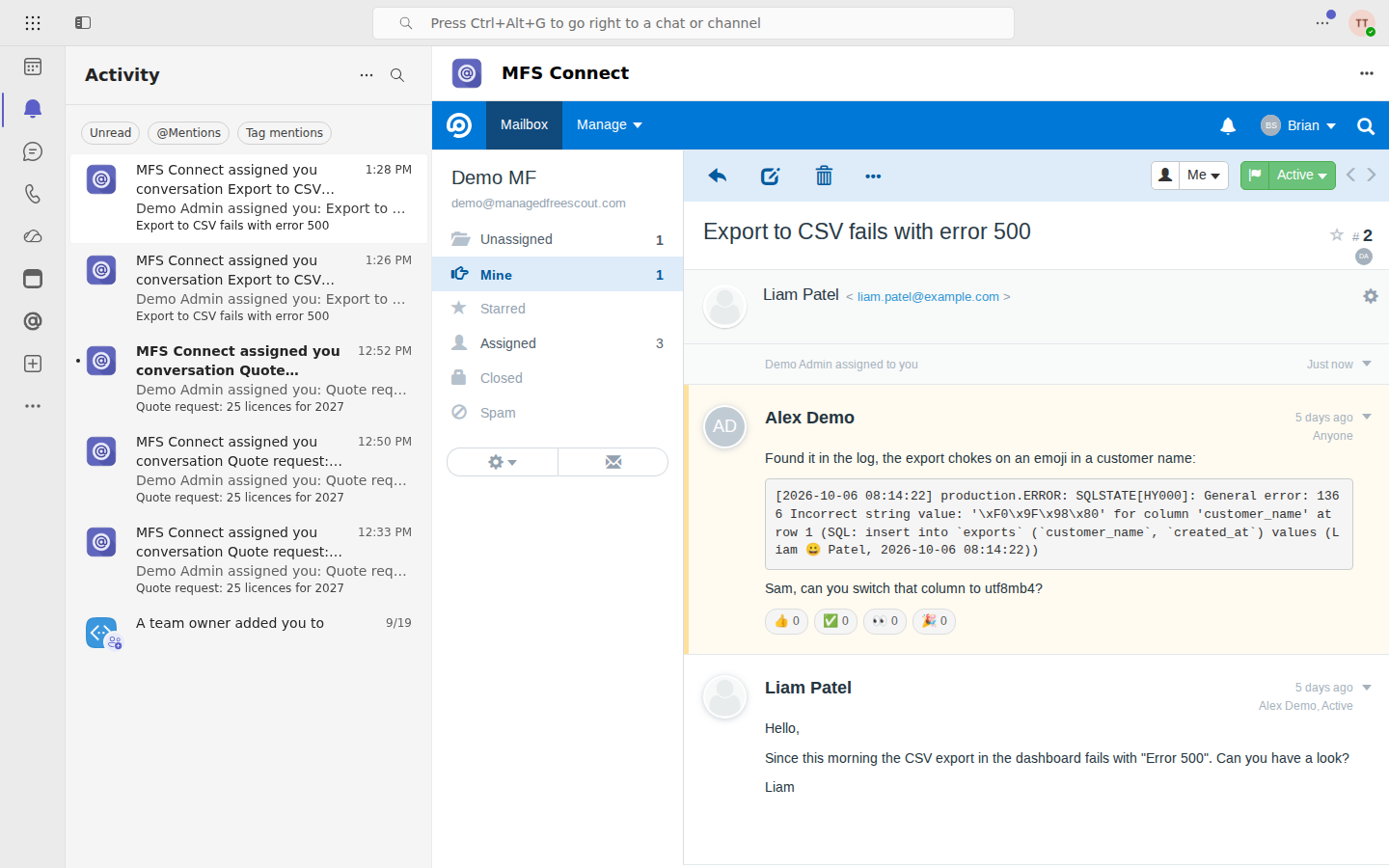Open the notifications bell in FreeScout navbar
Viewport: 1389px width, 868px height.
[x=1228, y=125]
